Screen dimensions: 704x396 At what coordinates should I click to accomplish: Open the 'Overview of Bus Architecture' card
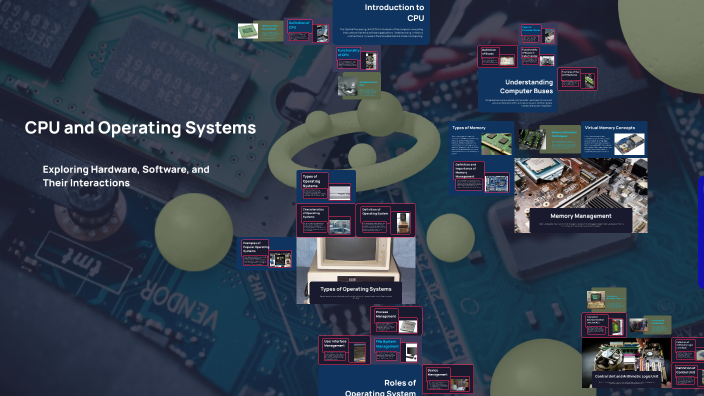click(577, 79)
